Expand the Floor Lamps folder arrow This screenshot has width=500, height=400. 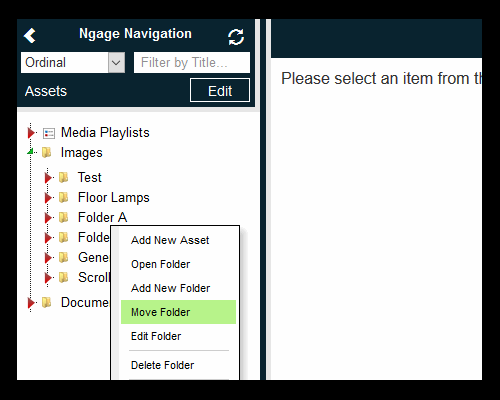(x=48, y=198)
